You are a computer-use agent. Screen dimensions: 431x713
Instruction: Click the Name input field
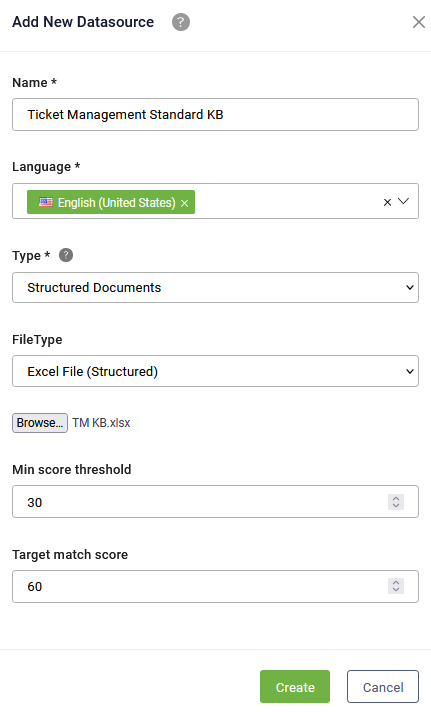pyautogui.click(x=216, y=115)
